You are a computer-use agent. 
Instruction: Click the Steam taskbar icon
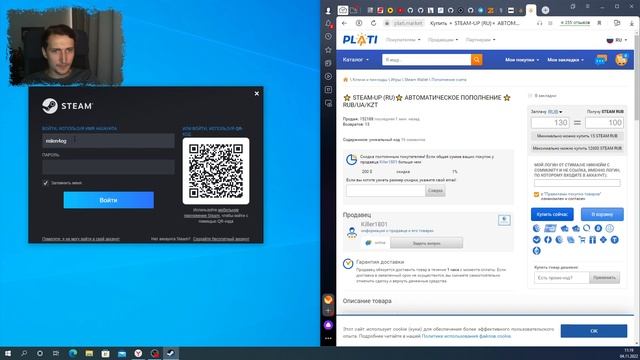pos(171,353)
